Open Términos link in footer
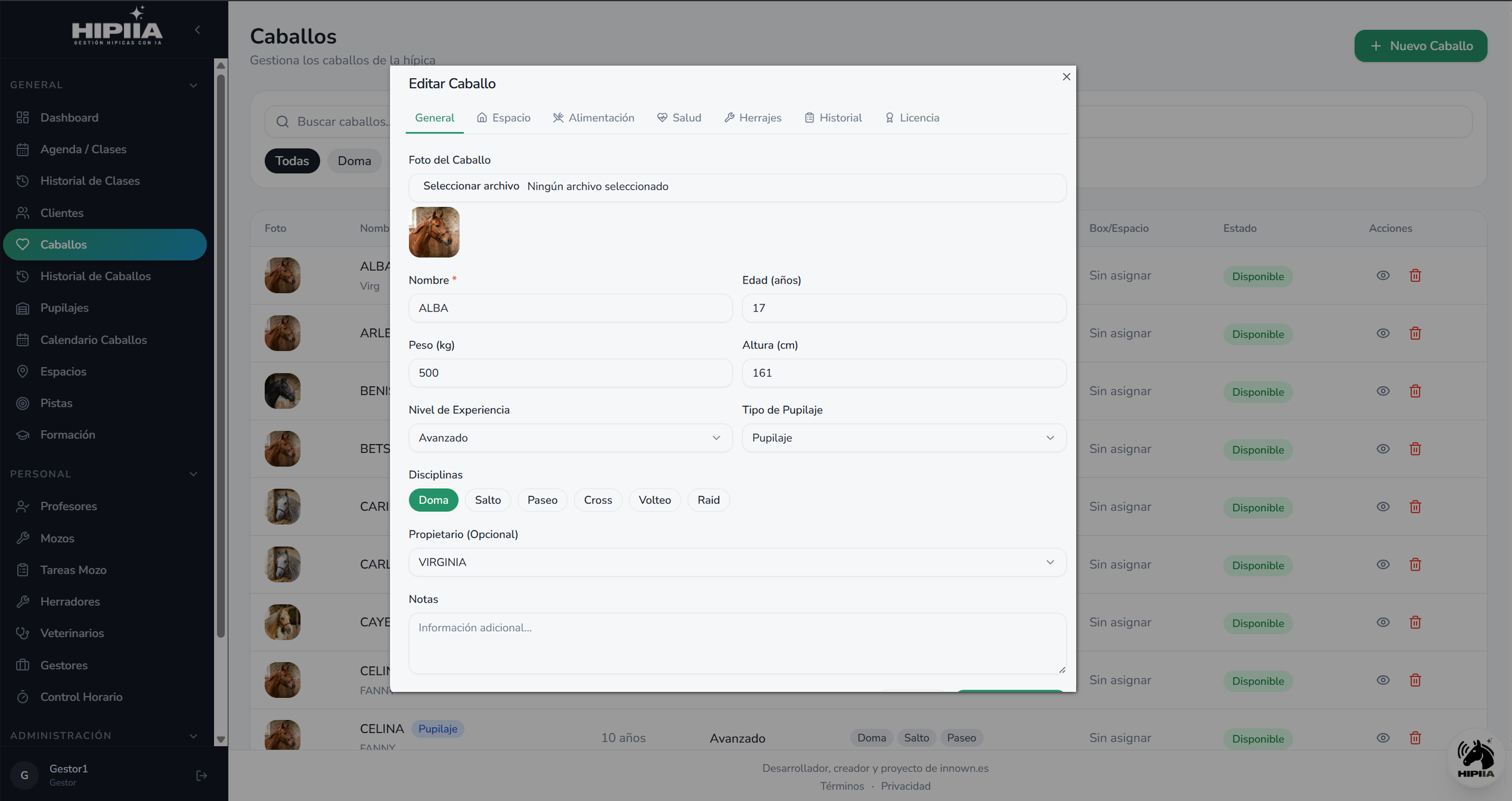The width and height of the screenshot is (1512, 801). [x=842, y=786]
